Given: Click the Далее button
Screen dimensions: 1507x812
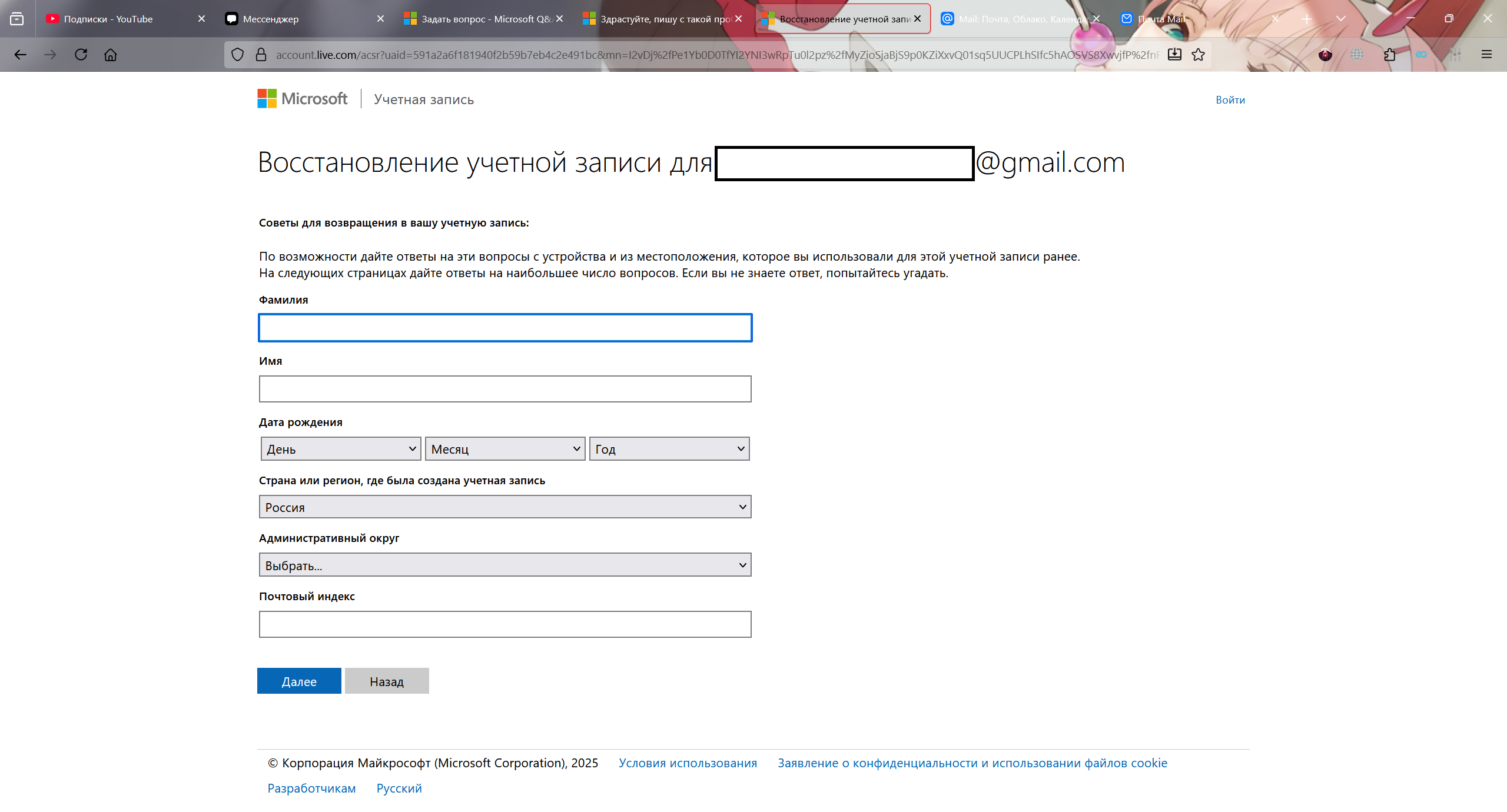Looking at the screenshot, I should pyautogui.click(x=299, y=681).
